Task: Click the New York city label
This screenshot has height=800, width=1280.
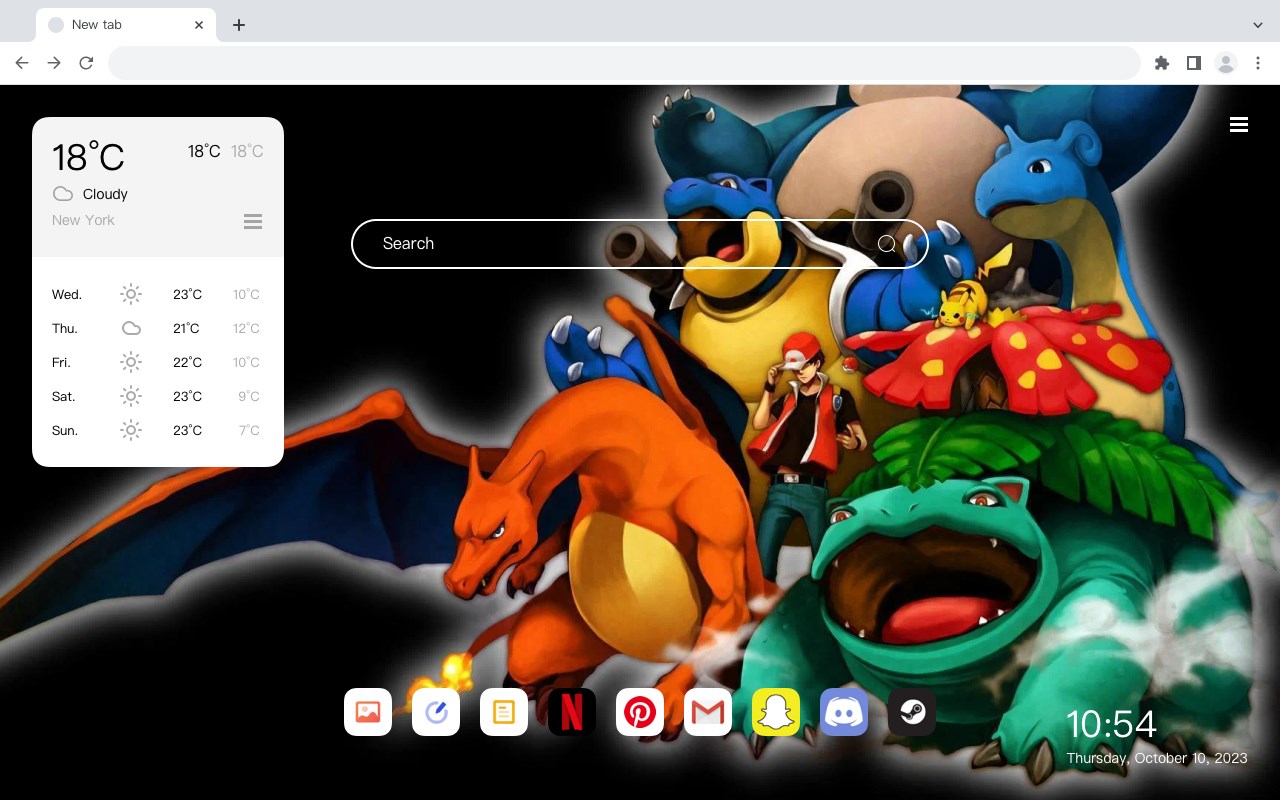Action: (83, 220)
